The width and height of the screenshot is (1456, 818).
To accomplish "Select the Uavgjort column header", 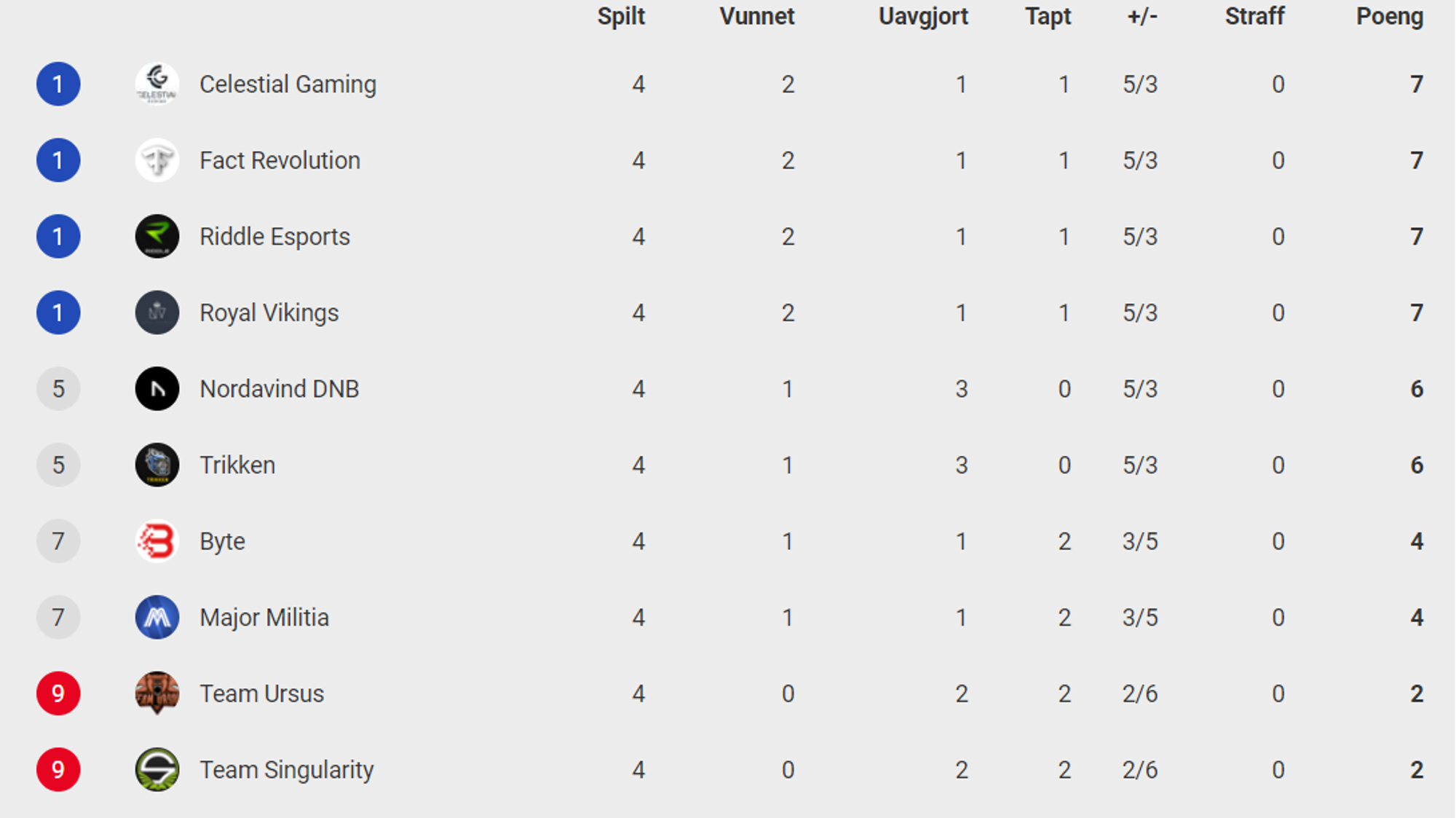I will (923, 17).
